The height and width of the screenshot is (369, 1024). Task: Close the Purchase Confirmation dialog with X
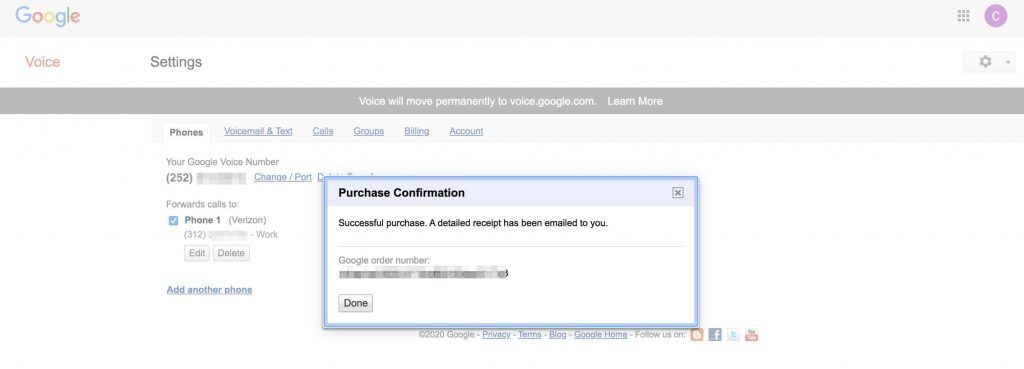tap(678, 193)
